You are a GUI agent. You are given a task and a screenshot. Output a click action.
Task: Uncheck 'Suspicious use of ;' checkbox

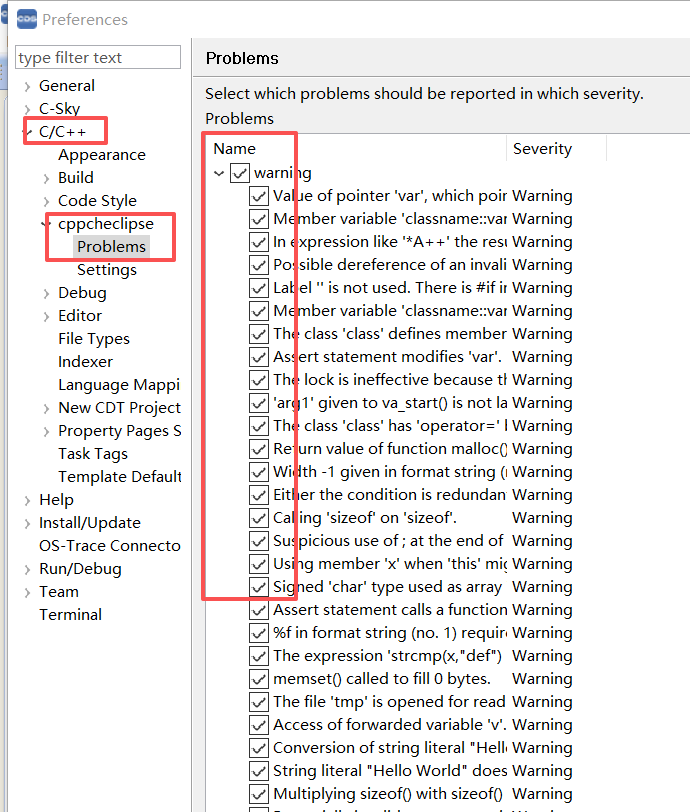[x=258, y=541]
